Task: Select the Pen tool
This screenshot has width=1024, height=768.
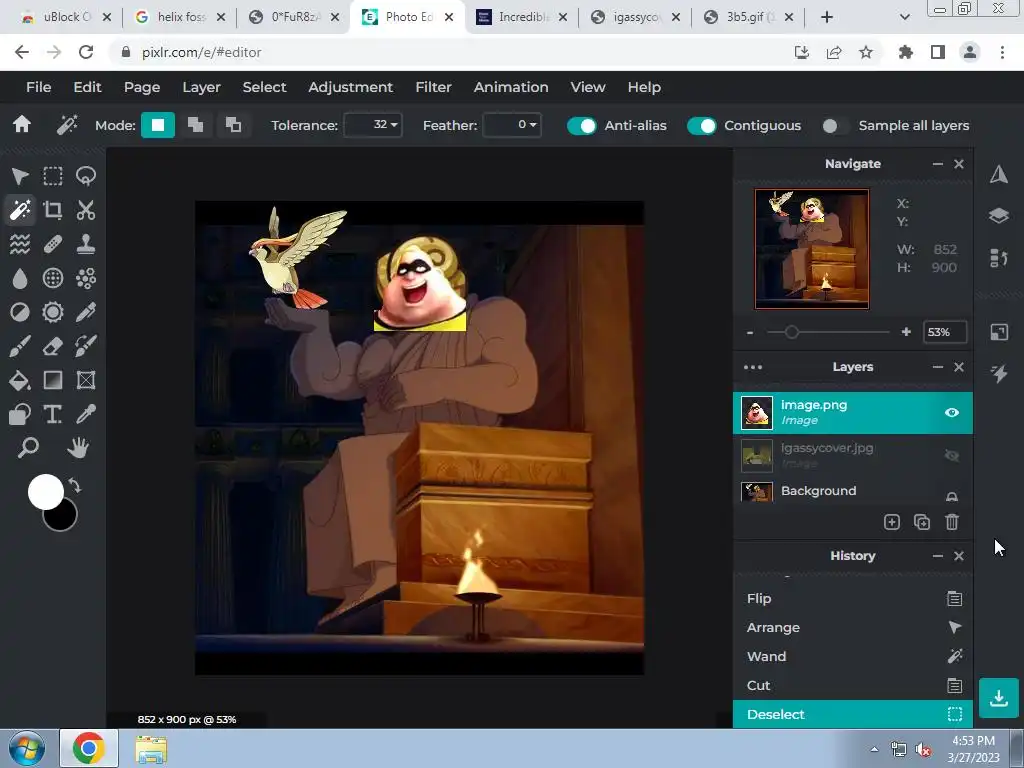Action: 86,312
